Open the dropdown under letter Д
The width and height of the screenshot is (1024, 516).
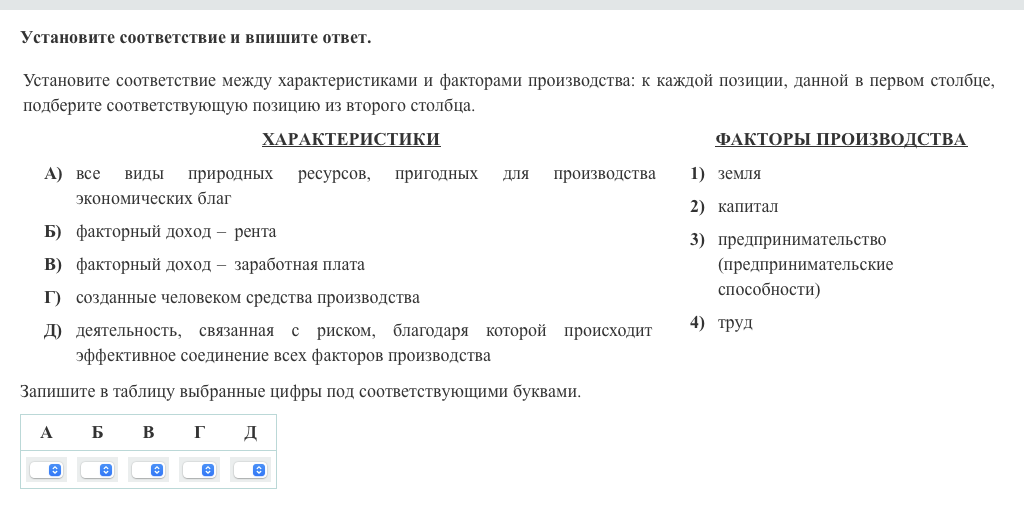click(250, 469)
